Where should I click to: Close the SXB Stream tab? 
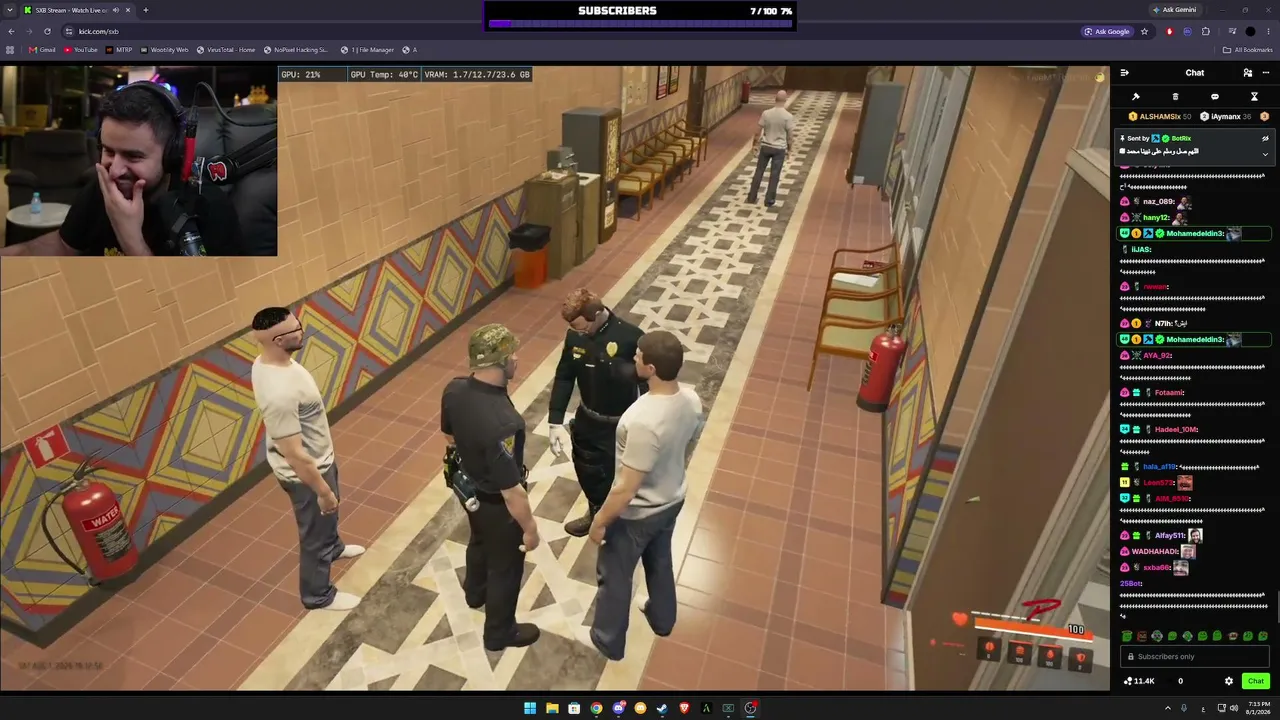129,10
